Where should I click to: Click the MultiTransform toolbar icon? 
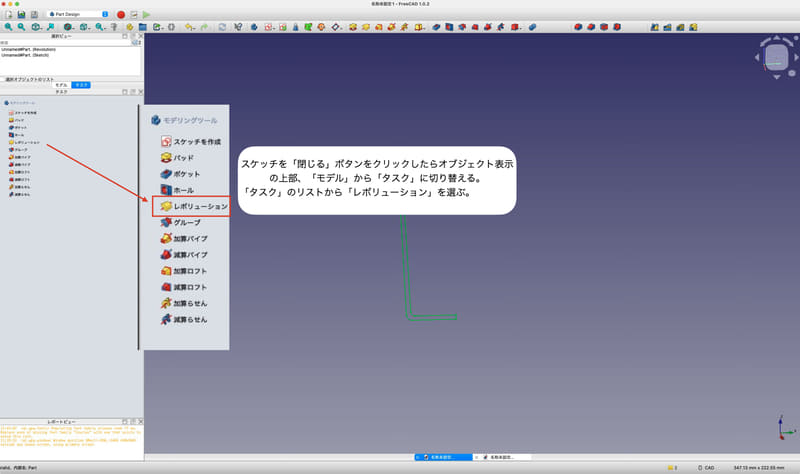(x=693, y=27)
